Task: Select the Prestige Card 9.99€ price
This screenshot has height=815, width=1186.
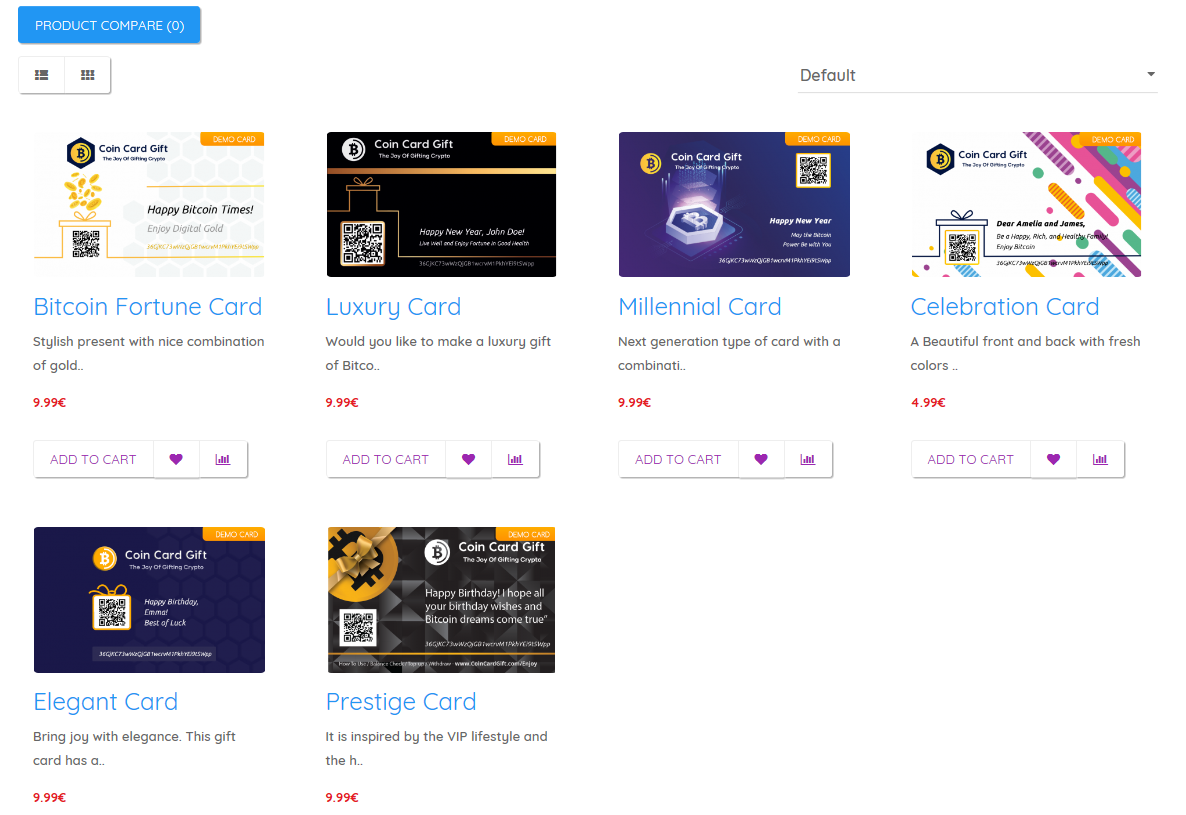Action: (x=342, y=798)
